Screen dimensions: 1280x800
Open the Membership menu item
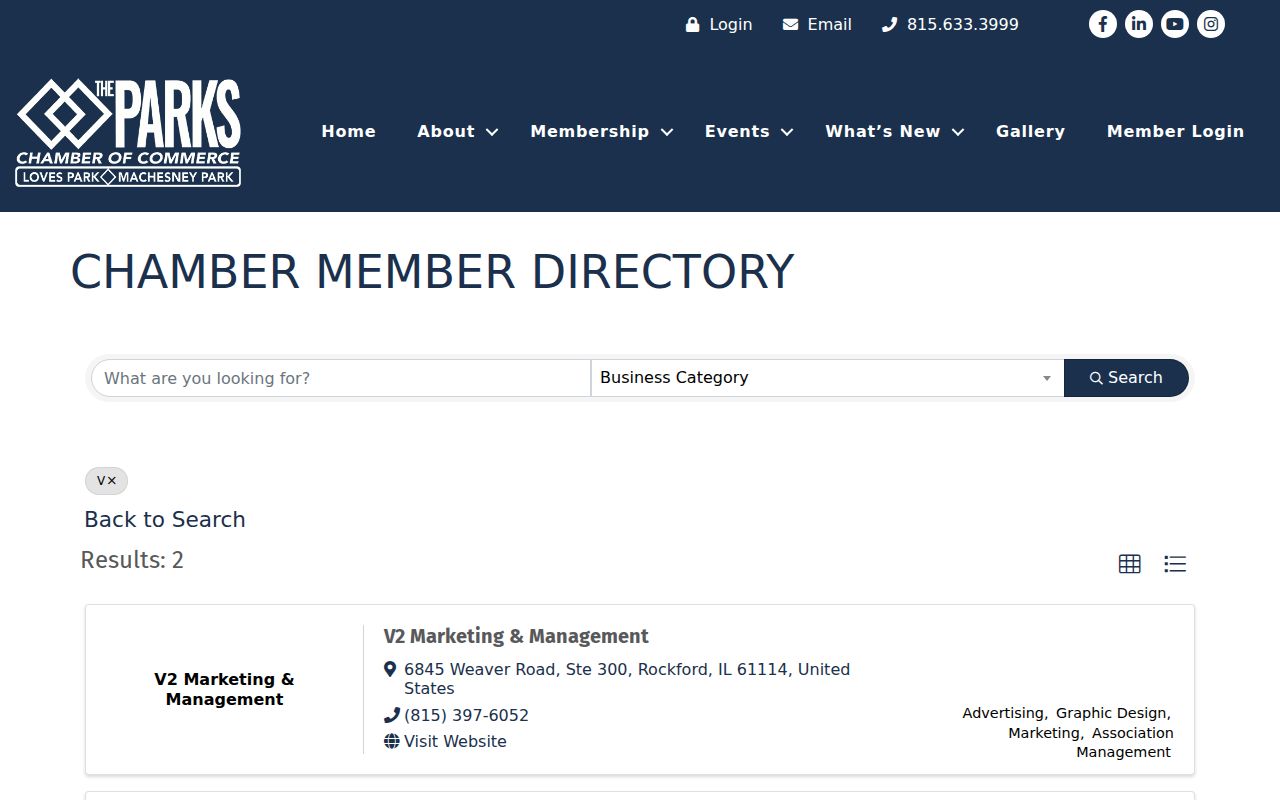(x=590, y=131)
